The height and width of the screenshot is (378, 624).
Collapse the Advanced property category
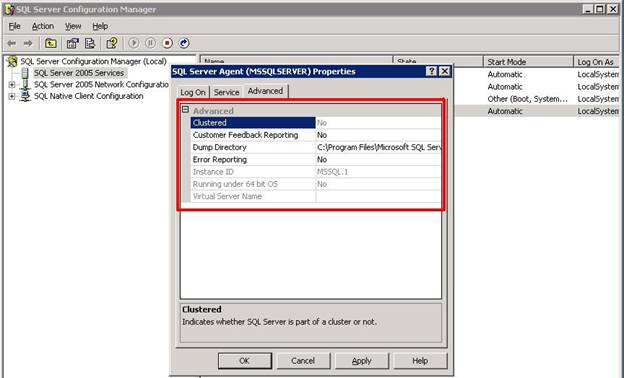click(185, 110)
